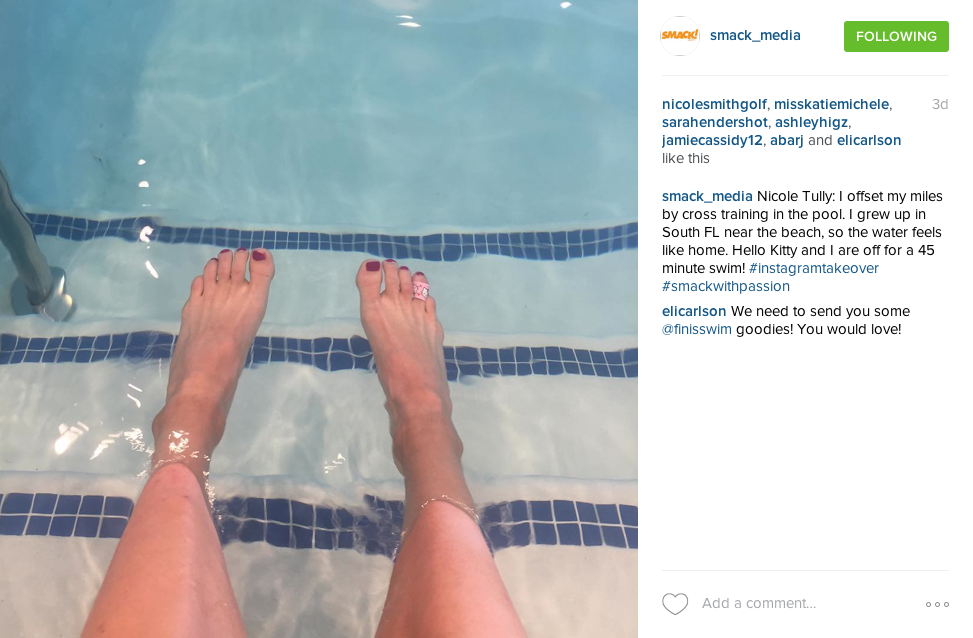Screen dimensions: 973x638
Task: Visit ashleyhigz's profile
Action: tap(812, 122)
